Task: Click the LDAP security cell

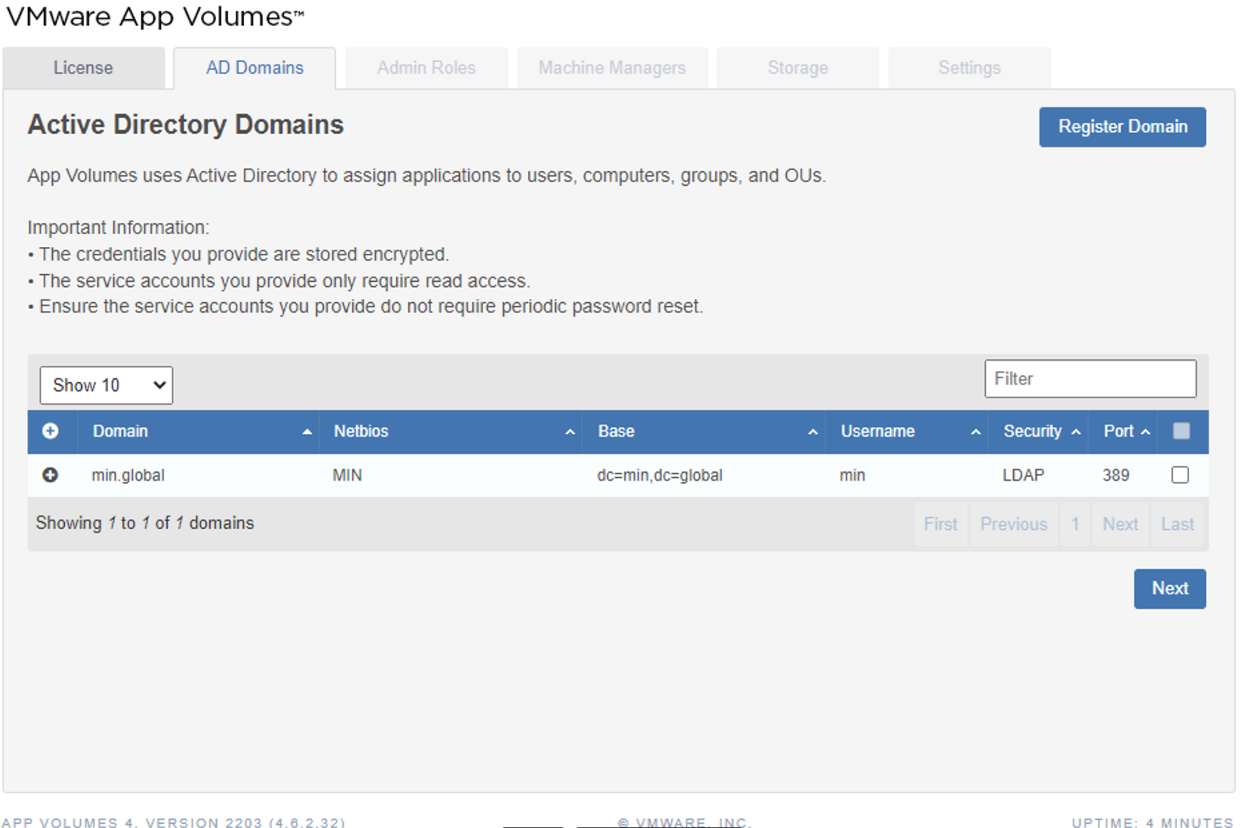Action: click(x=1023, y=475)
